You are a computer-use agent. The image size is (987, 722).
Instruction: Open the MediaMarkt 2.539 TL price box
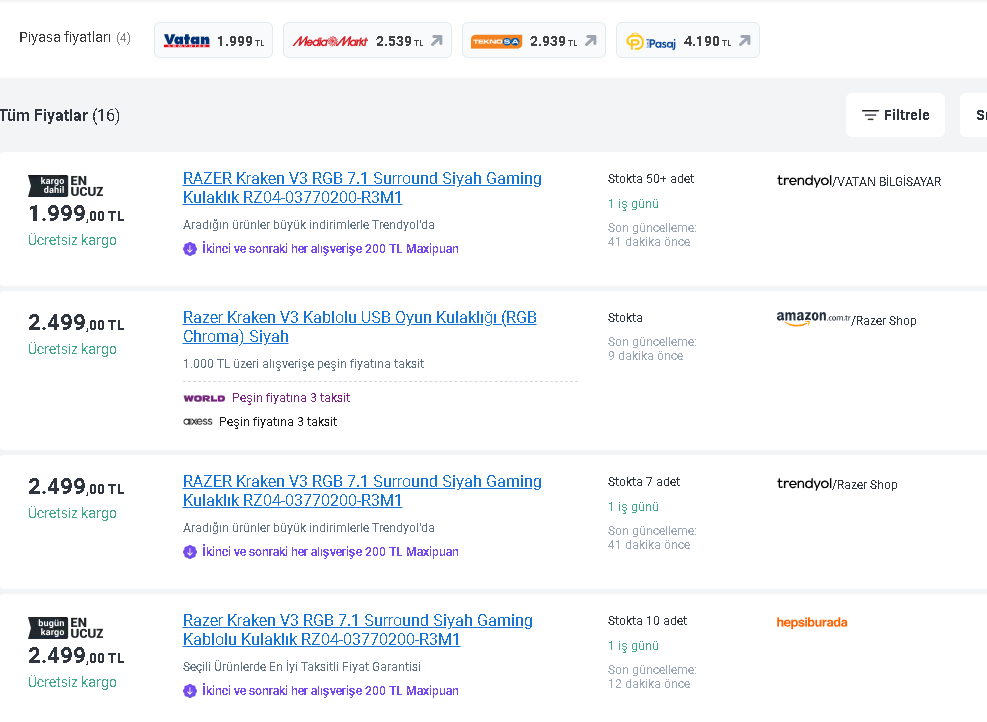pyautogui.click(x=367, y=41)
